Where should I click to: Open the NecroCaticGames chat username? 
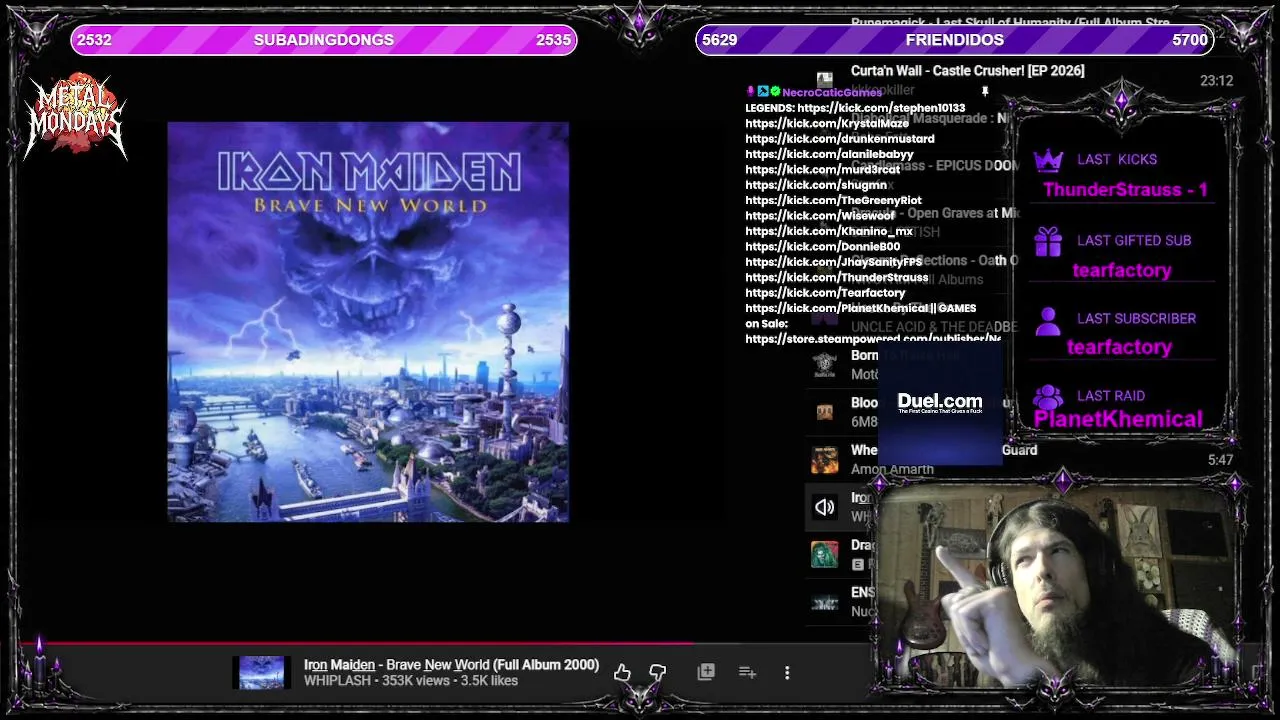(x=832, y=92)
